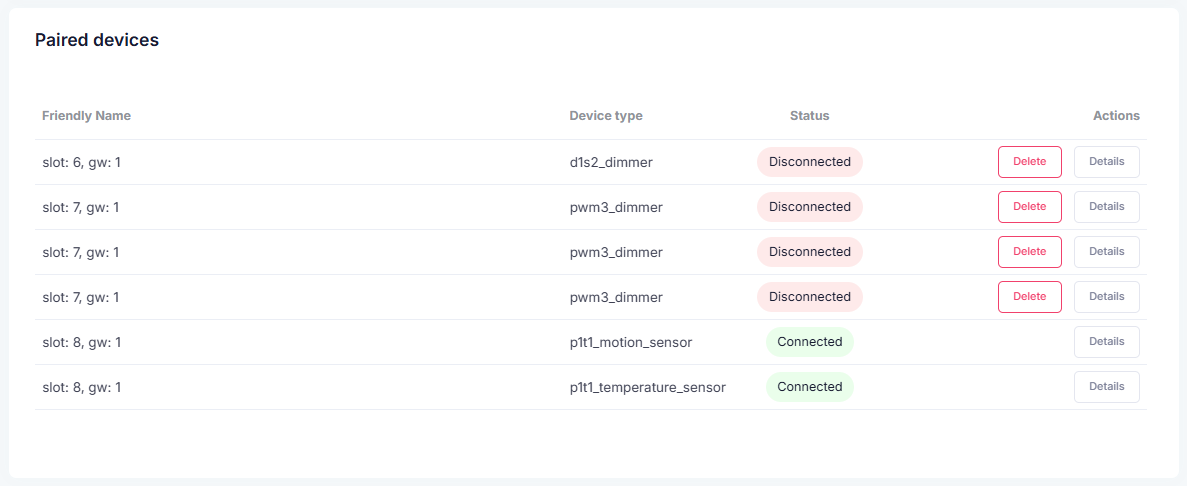
Task: Delete the middle pwm3_dimmer device
Action: click(1030, 252)
